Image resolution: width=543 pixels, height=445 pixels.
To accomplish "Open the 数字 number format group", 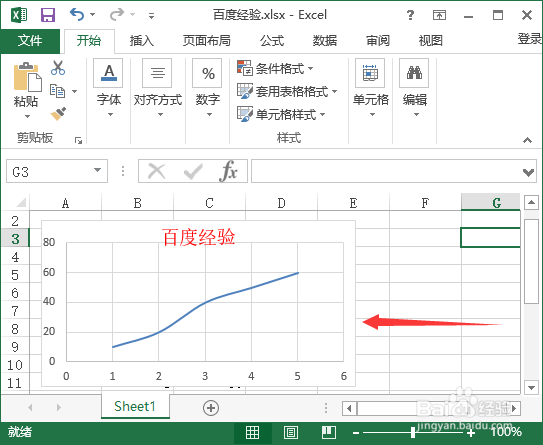I will [207, 88].
